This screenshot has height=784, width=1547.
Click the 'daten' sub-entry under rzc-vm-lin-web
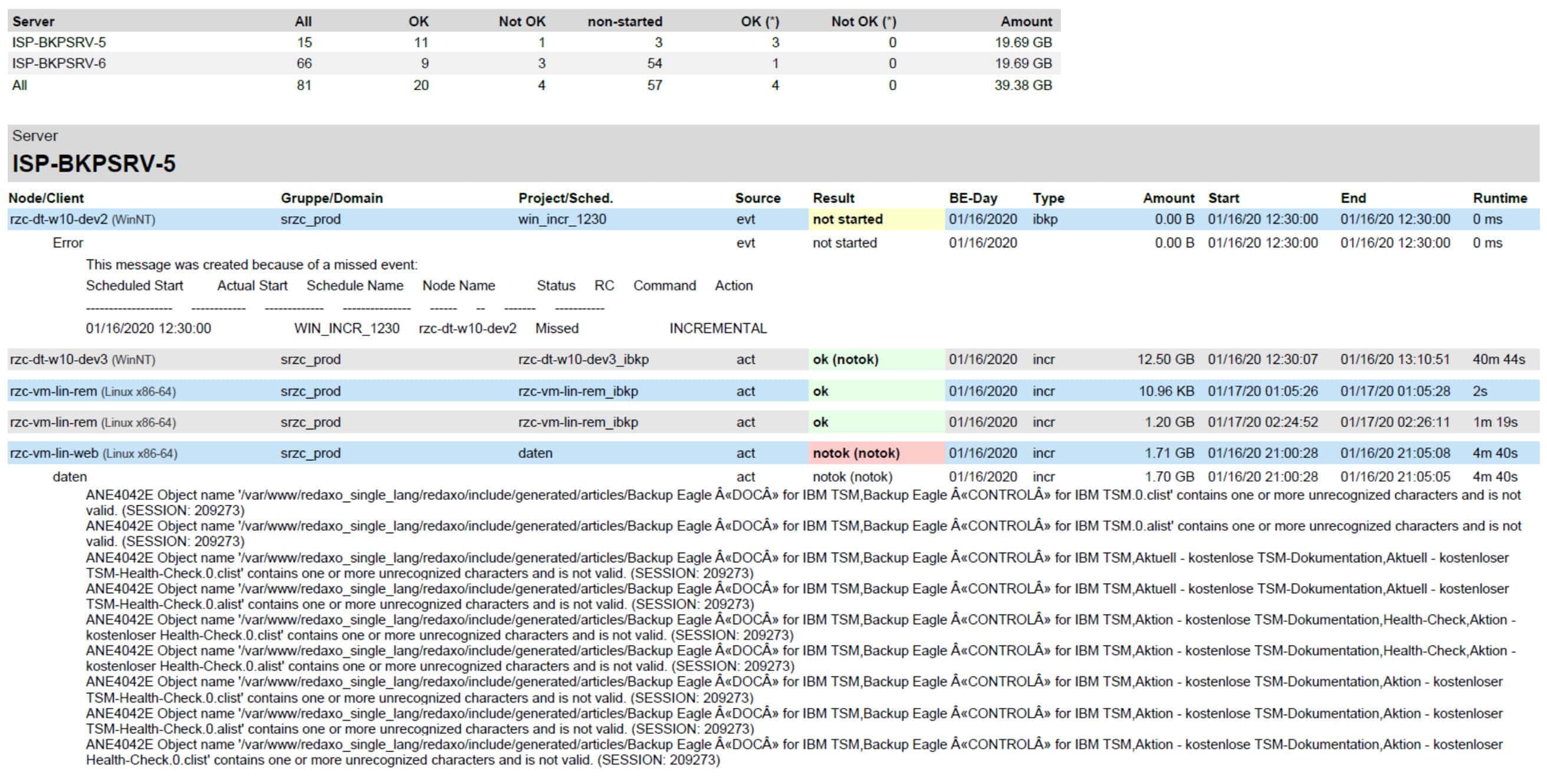click(70, 477)
